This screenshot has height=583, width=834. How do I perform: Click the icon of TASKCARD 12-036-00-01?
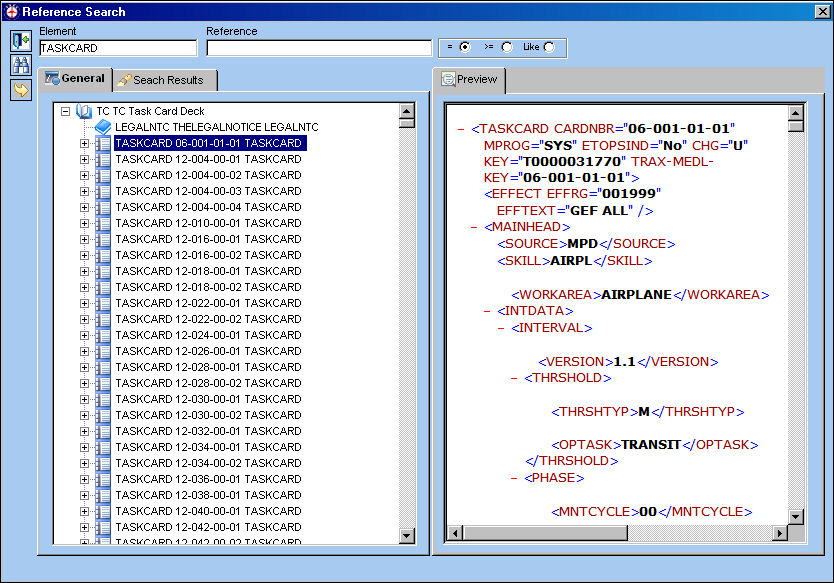(x=103, y=479)
